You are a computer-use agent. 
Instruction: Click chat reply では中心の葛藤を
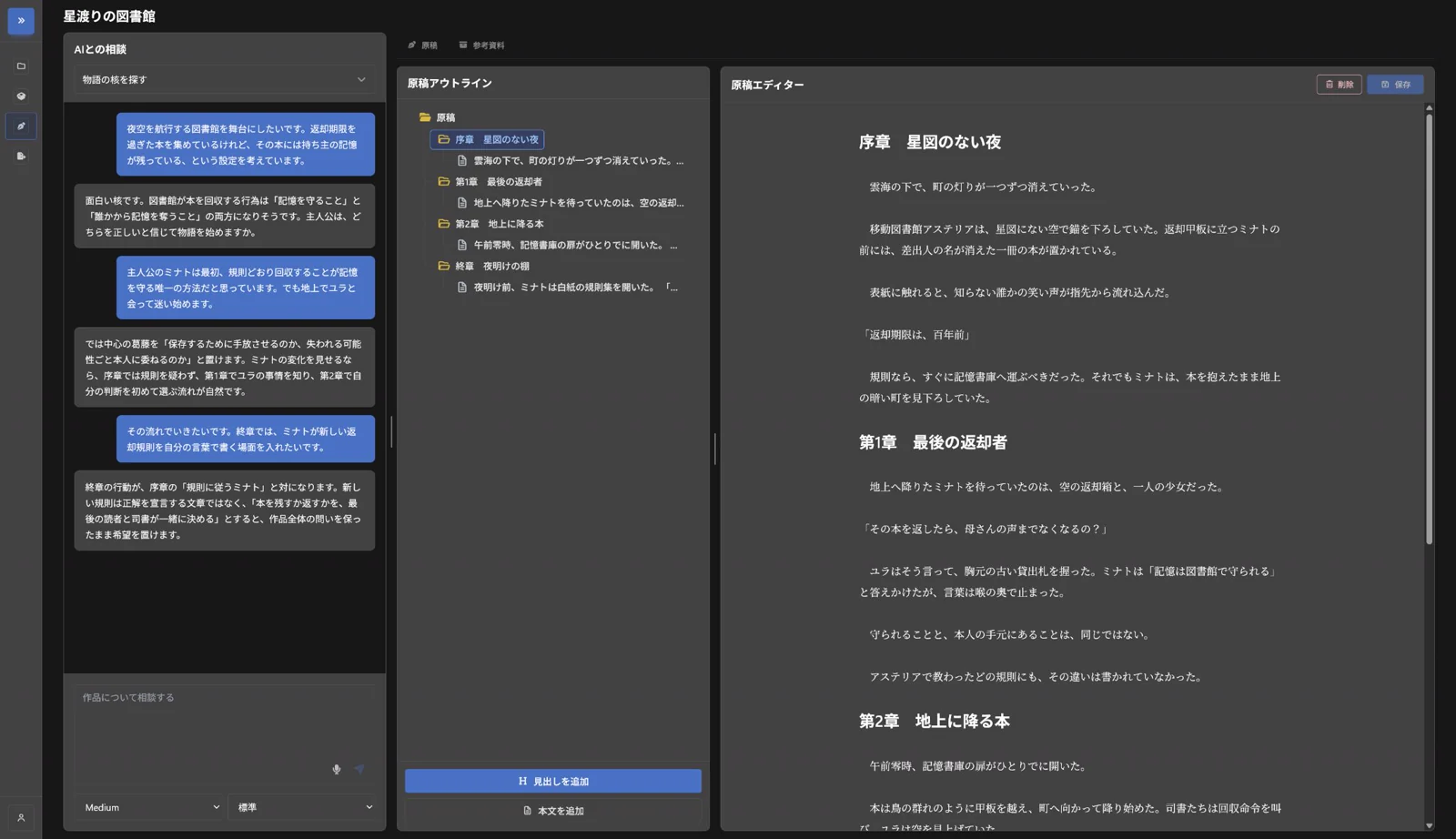click(224, 368)
